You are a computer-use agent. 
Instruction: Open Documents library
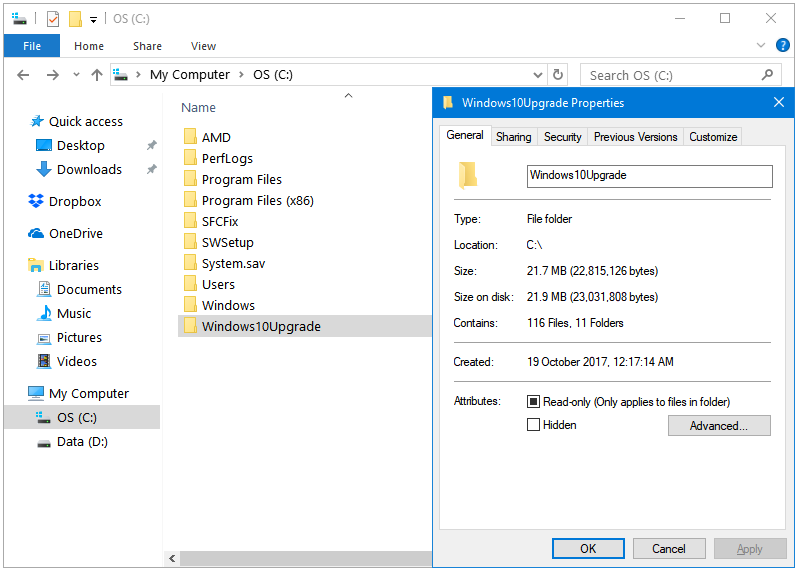pyautogui.click(x=89, y=290)
